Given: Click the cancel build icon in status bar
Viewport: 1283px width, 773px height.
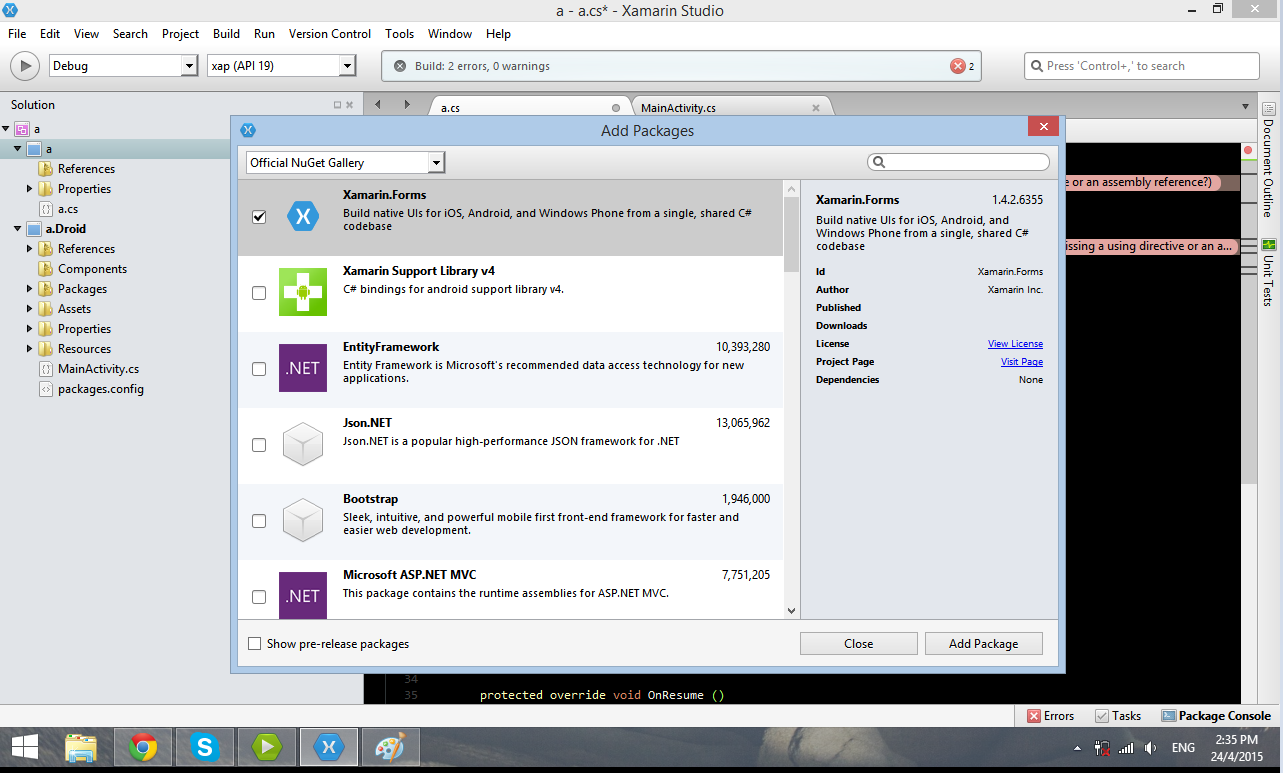Looking at the screenshot, I should point(400,66).
